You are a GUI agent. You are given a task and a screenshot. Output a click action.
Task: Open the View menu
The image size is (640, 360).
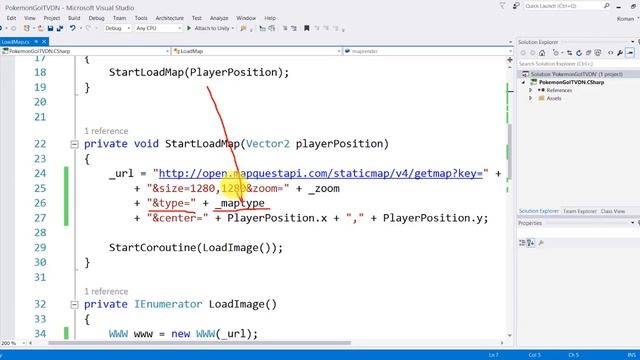point(30,18)
